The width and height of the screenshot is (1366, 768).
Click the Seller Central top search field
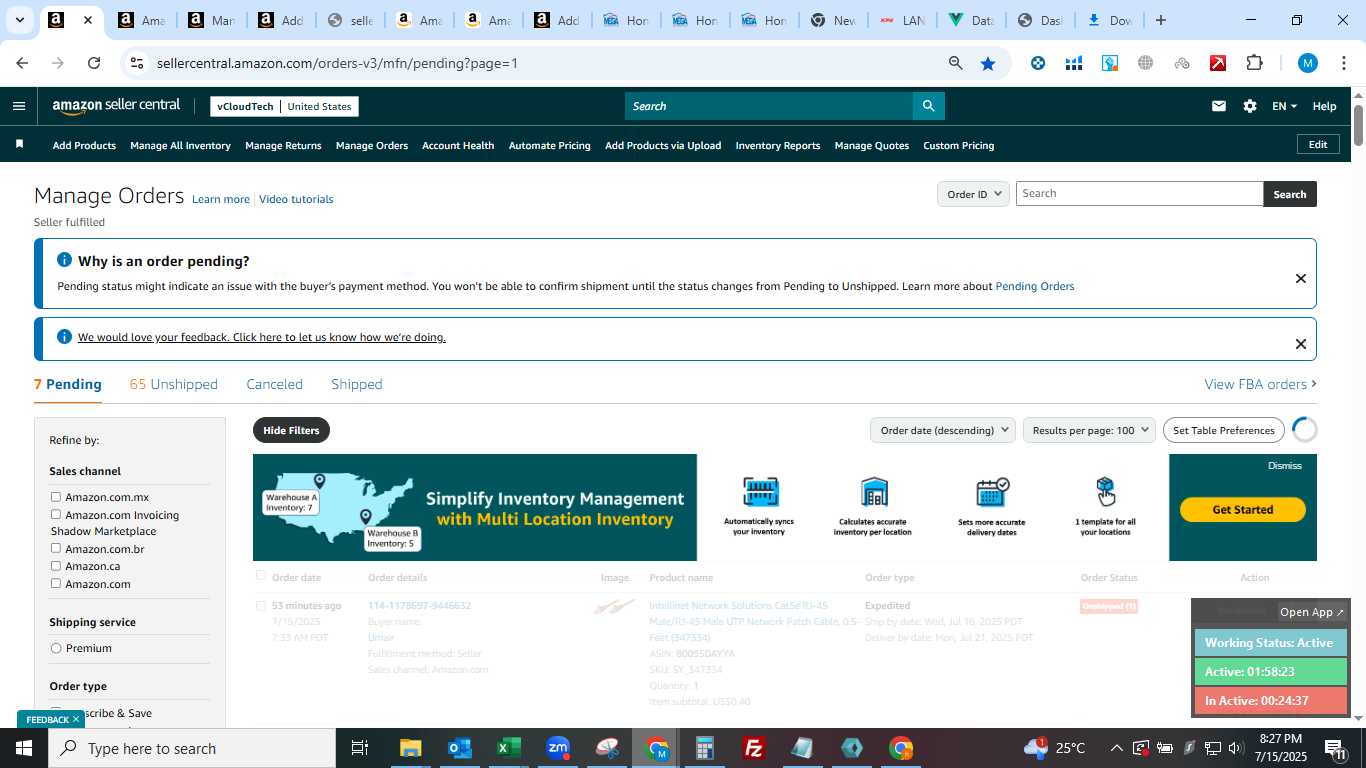coord(769,106)
